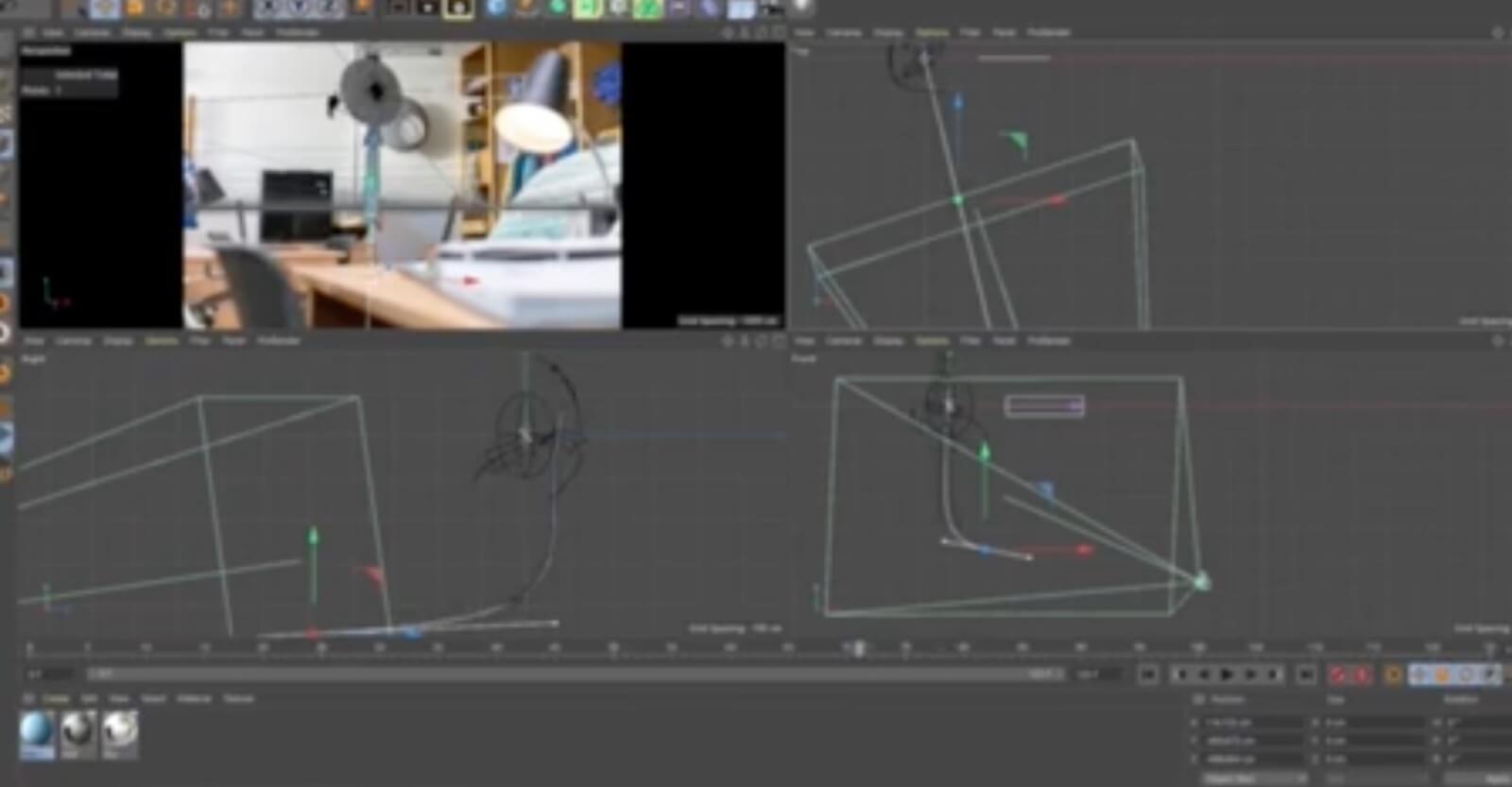Toggle Autokeying in the timeline controls
Image resolution: width=1512 pixels, height=787 pixels.
[1361, 675]
